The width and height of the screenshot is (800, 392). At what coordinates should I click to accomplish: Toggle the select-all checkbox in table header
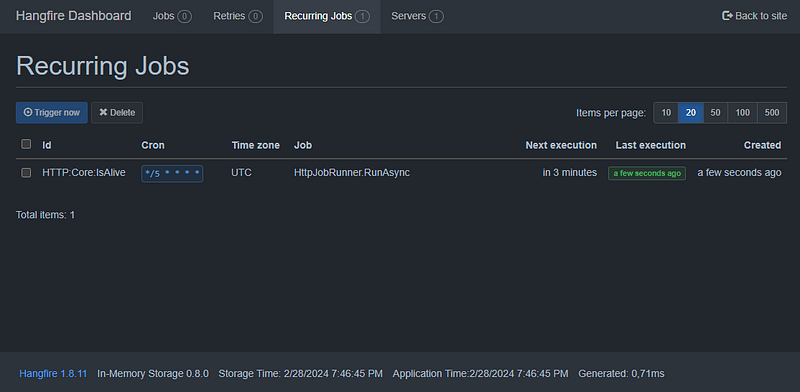26,144
